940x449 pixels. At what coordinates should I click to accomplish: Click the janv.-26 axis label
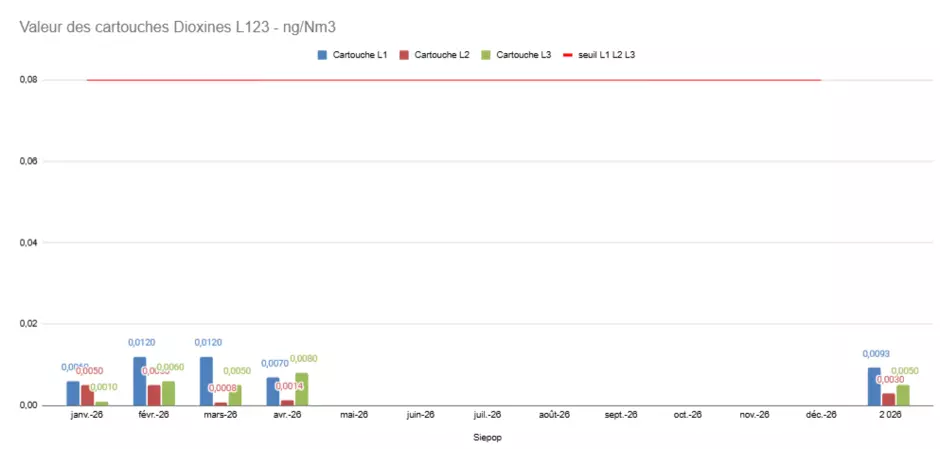(87, 414)
